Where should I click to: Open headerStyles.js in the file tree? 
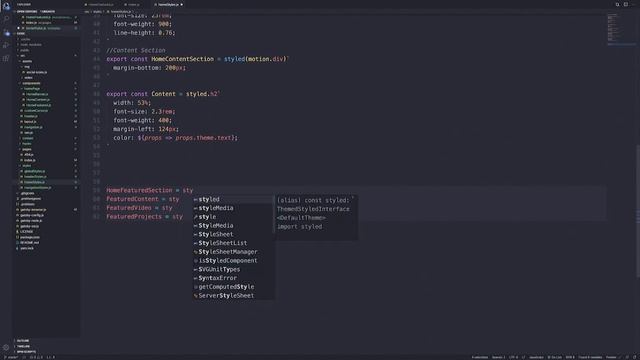tap(35, 177)
